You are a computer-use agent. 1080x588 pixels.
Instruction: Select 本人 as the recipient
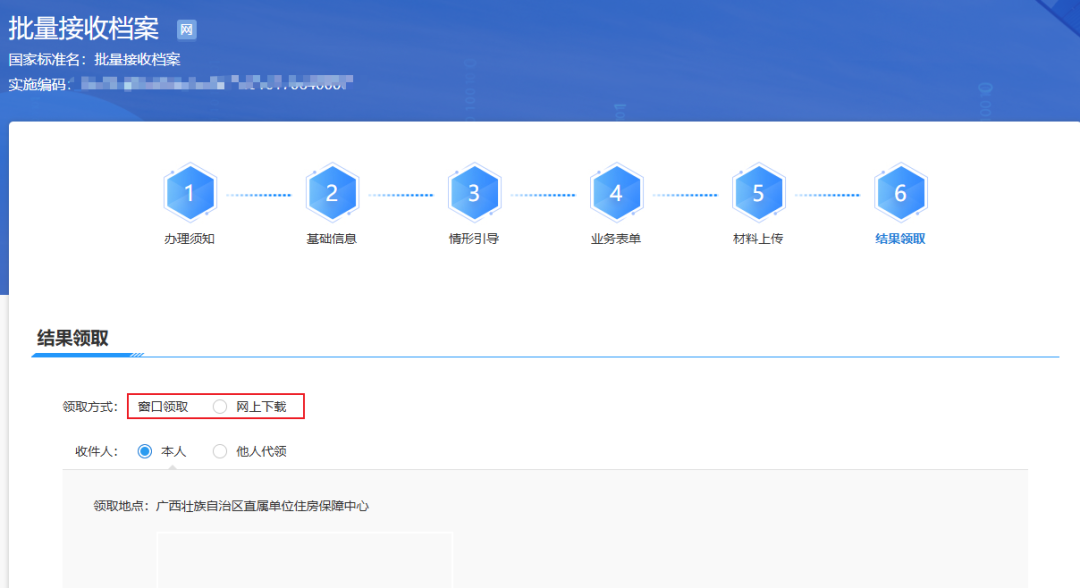click(x=145, y=451)
